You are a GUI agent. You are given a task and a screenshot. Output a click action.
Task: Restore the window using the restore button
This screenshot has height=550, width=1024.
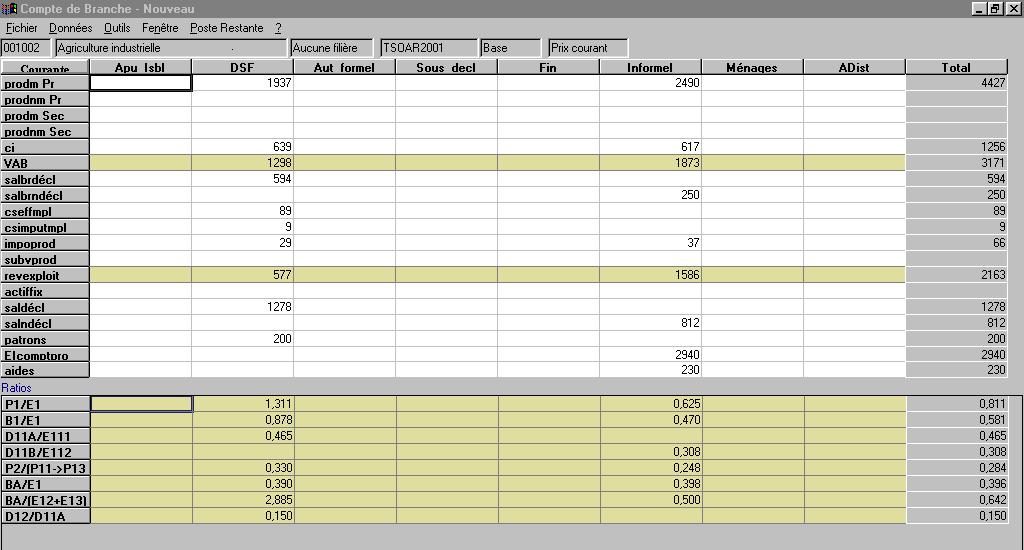995,8
